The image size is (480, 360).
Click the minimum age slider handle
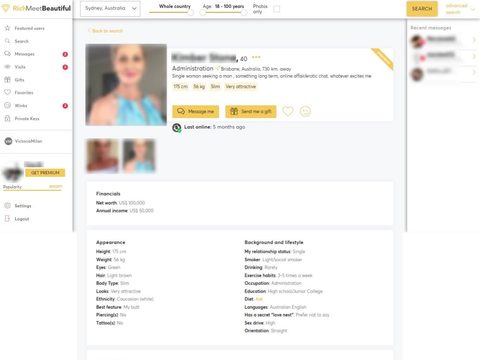pyautogui.click(x=203, y=13)
